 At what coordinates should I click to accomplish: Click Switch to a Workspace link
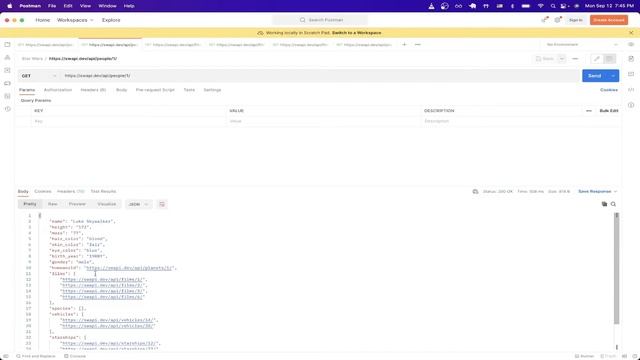pos(356,33)
